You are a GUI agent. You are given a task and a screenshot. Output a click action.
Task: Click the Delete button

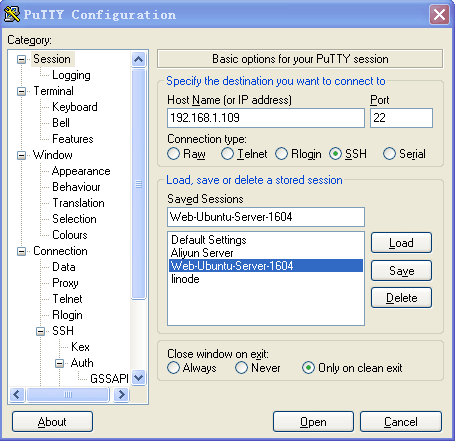point(401,298)
